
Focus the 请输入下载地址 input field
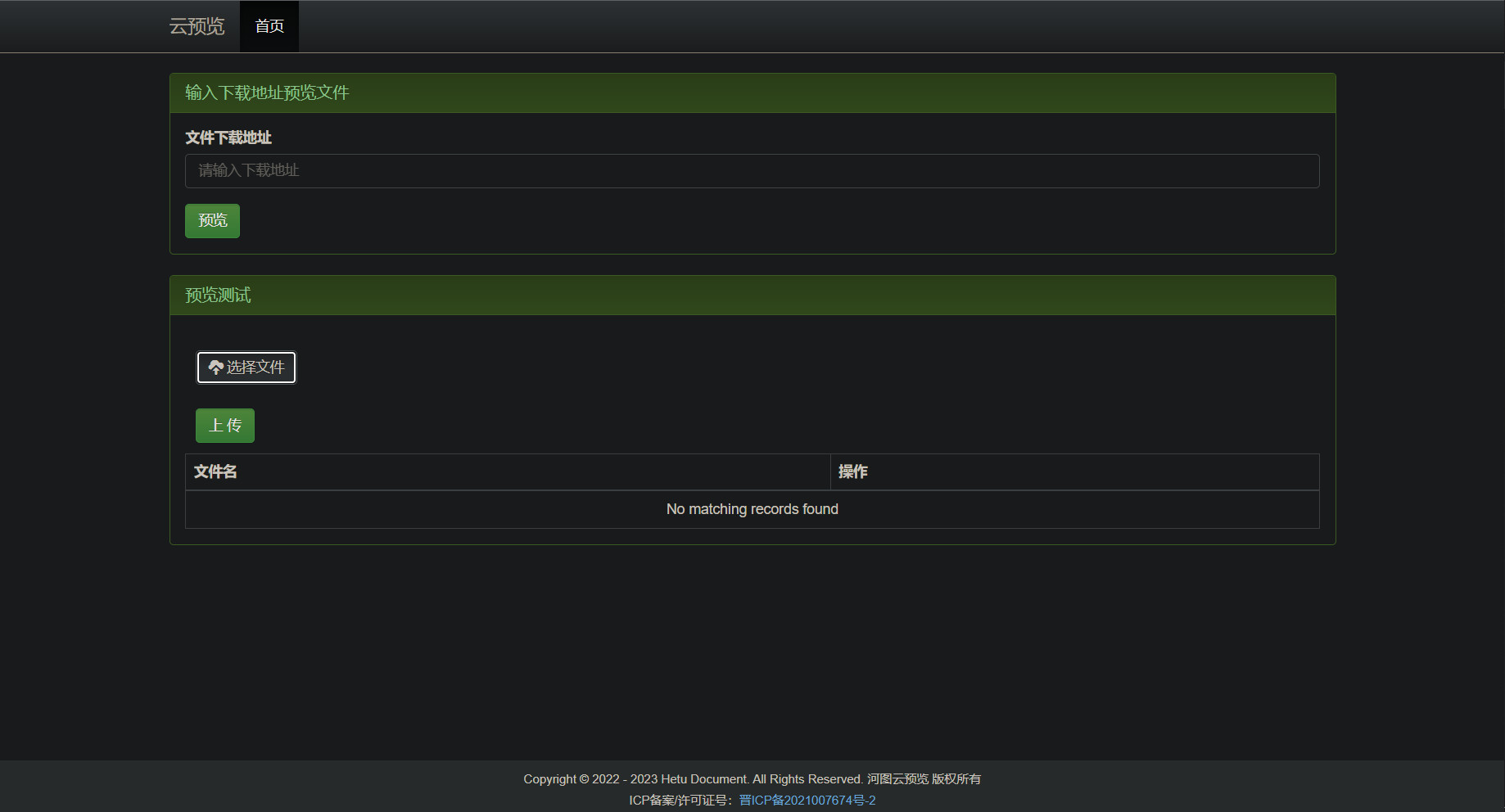coord(752,171)
